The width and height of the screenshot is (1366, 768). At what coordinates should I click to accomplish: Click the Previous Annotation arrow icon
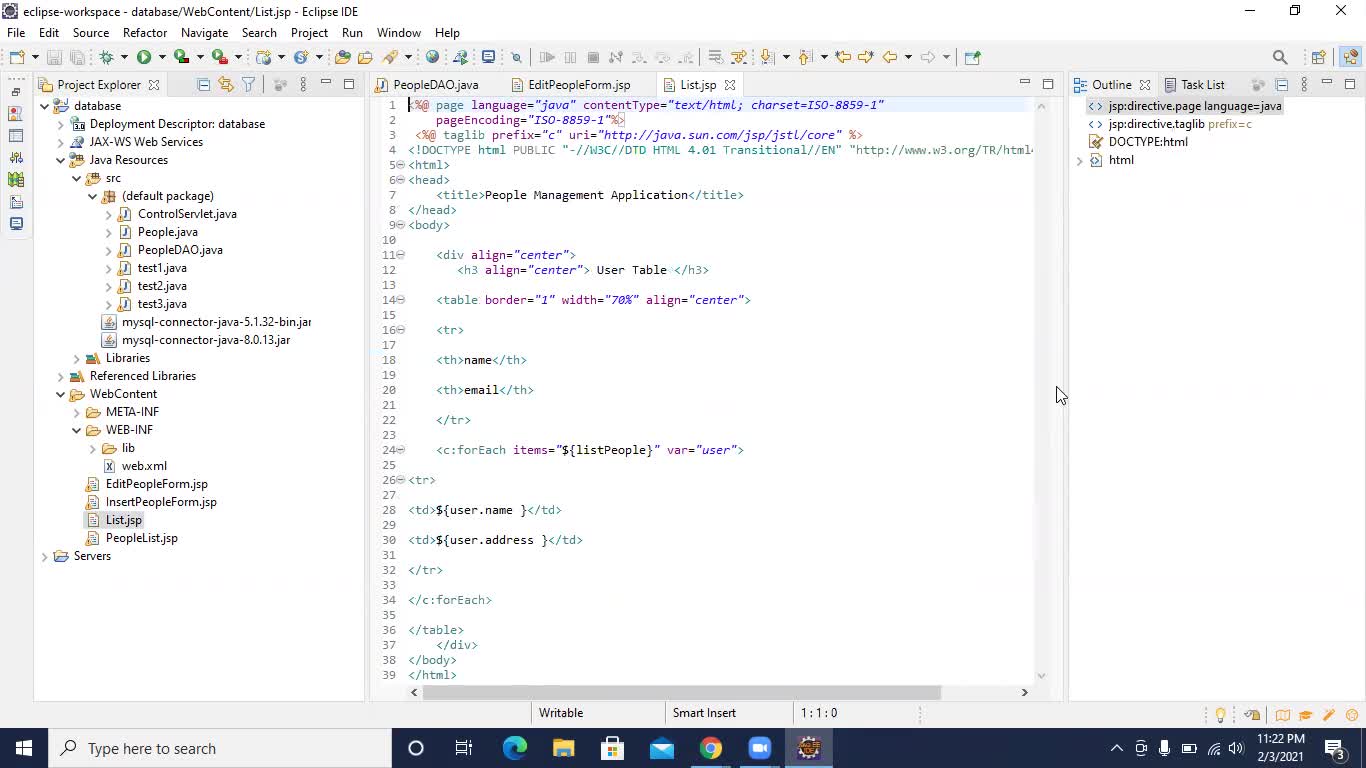point(805,57)
